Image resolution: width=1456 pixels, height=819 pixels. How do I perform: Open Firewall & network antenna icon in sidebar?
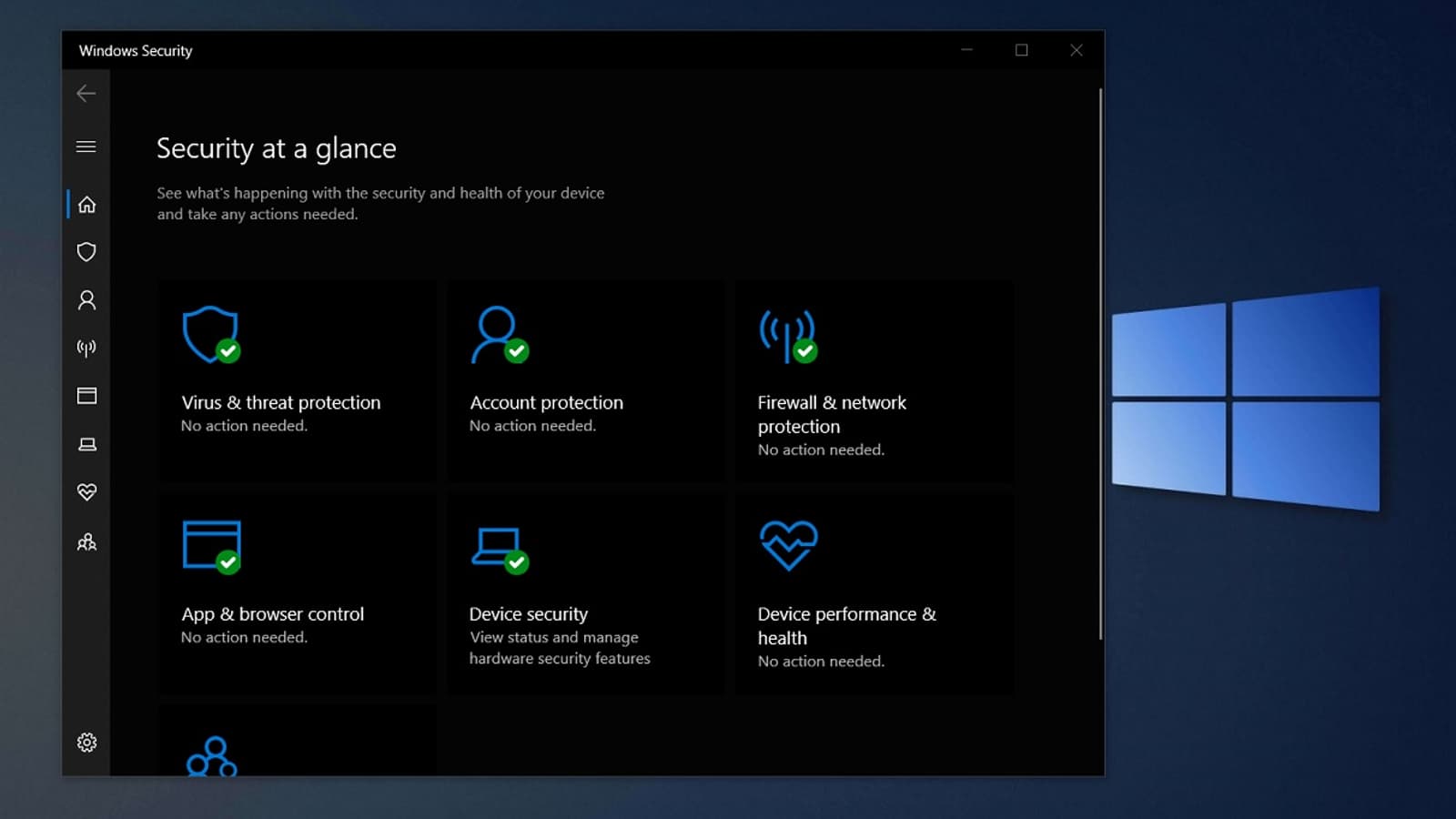[x=86, y=348]
